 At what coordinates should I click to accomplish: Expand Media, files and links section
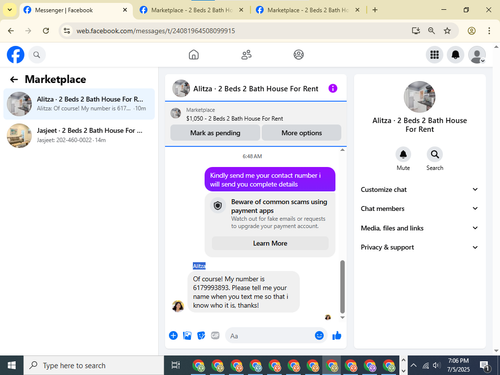pos(419,228)
